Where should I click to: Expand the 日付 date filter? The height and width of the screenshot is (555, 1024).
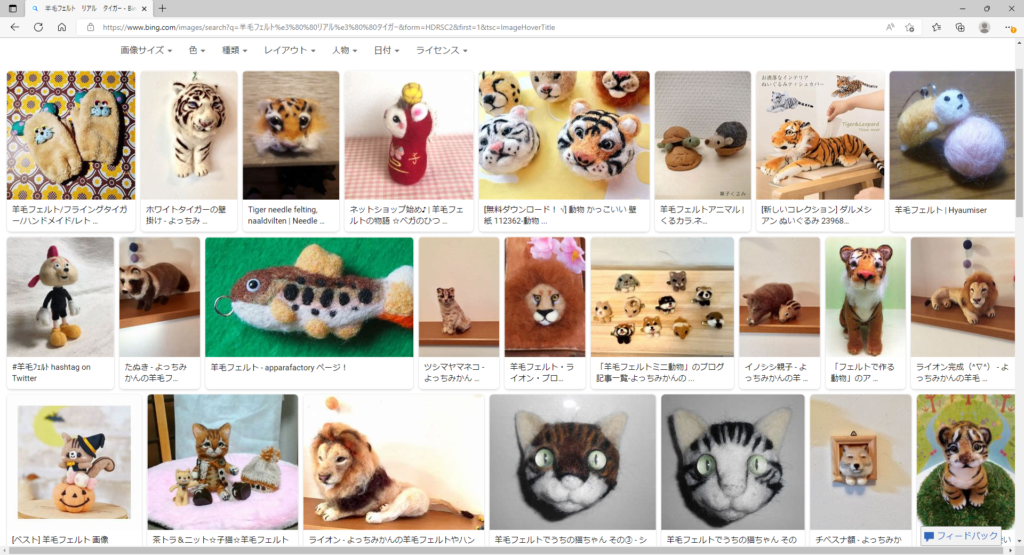point(387,50)
